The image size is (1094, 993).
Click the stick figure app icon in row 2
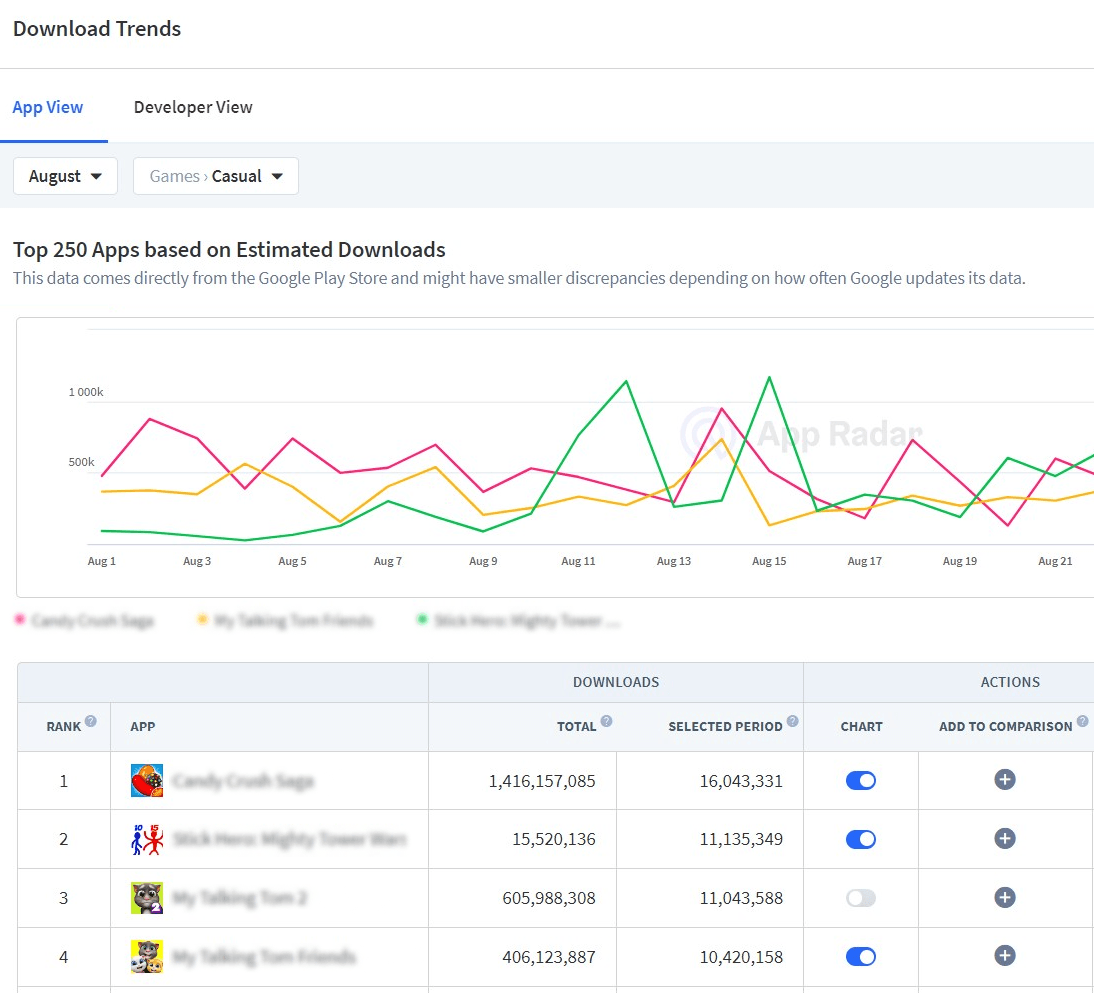(x=147, y=839)
